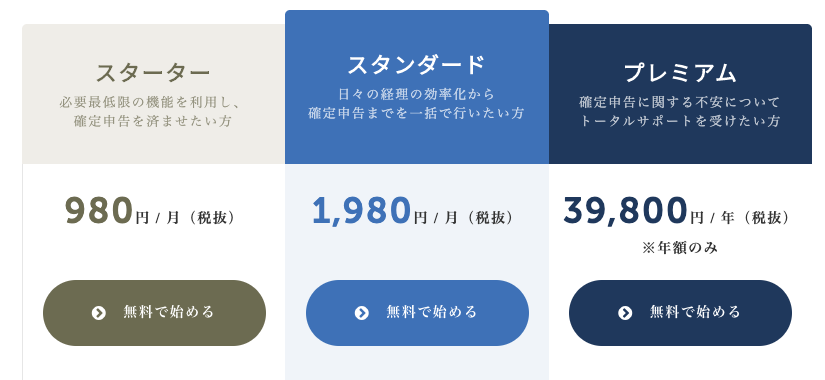Click the arrow icon in the blue Standard button
Image resolution: width=825 pixels, height=380 pixels.
[361, 313]
